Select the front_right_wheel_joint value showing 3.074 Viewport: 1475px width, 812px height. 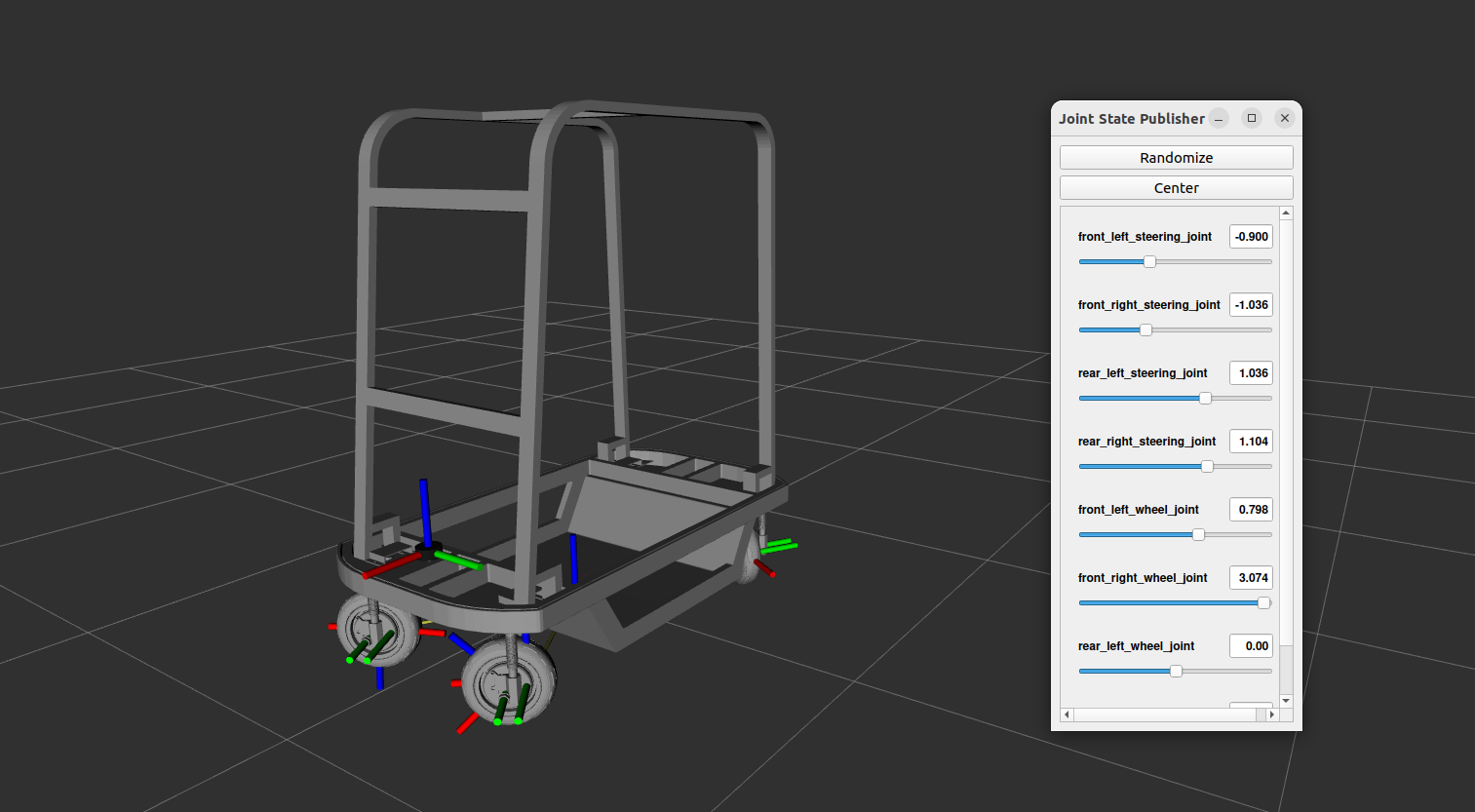[x=1251, y=577]
